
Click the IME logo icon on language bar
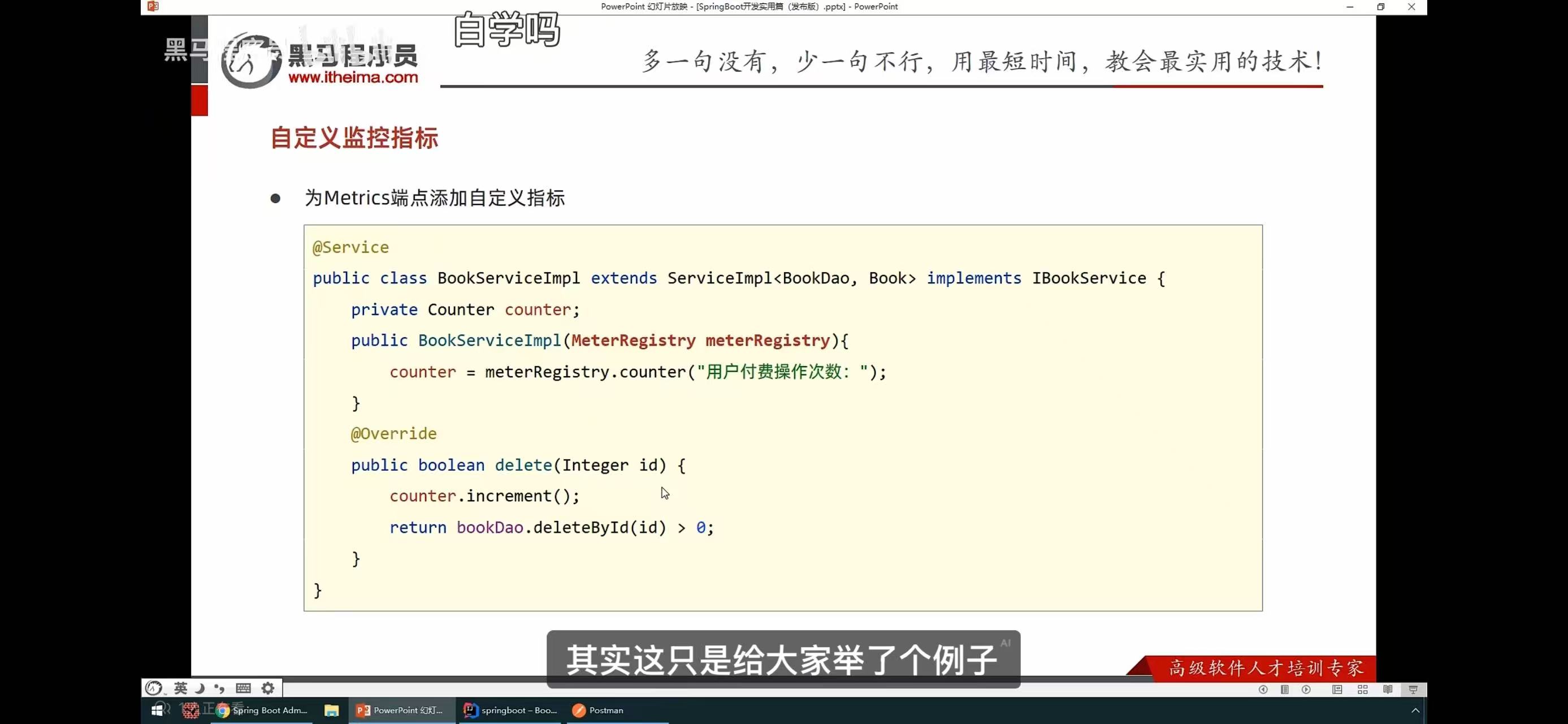pyautogui.click(x=153, y=688)
